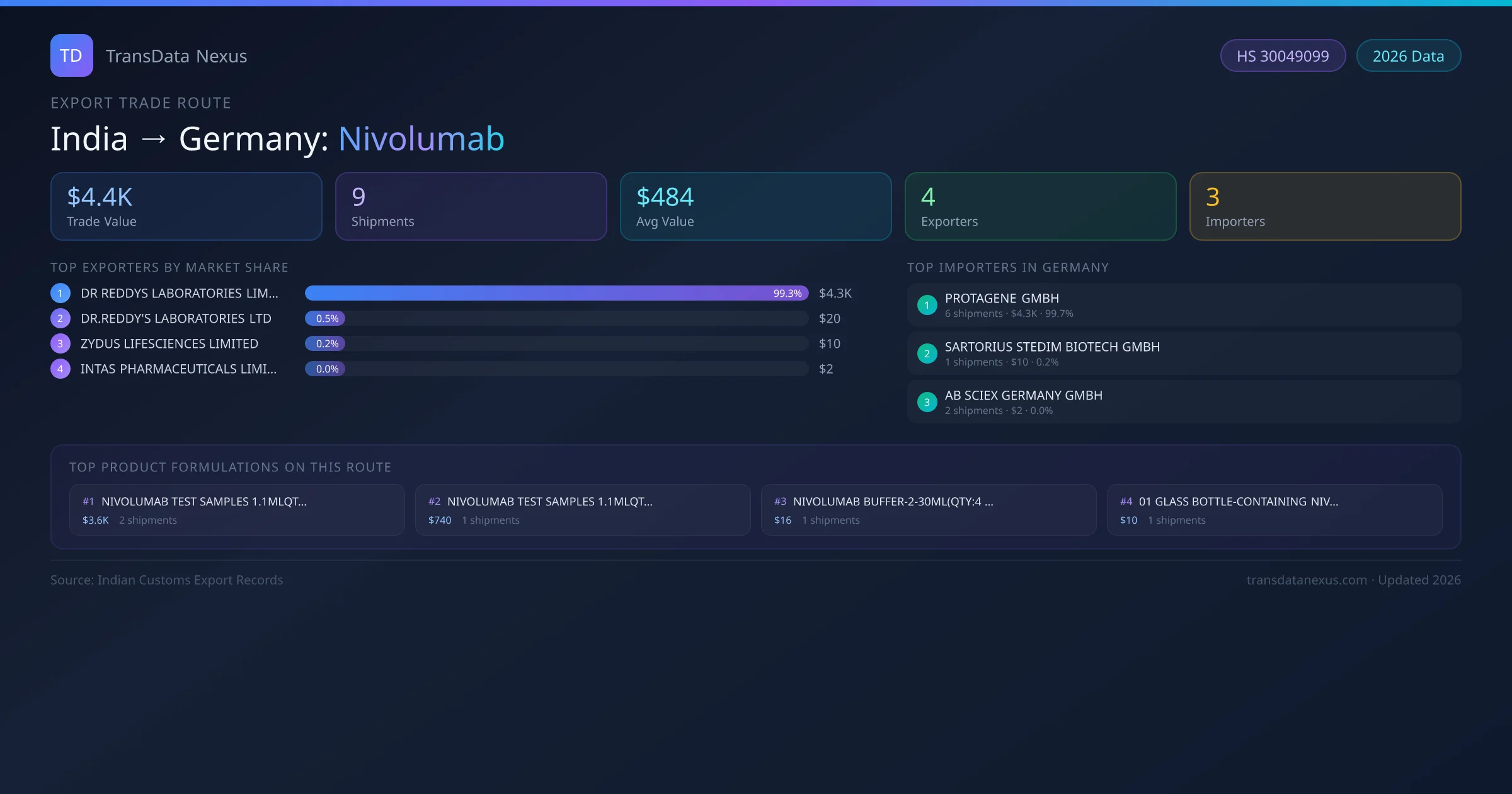
Task: Click rank 1 badge for Dr Reddys exporter
Action: click(60, 293)
